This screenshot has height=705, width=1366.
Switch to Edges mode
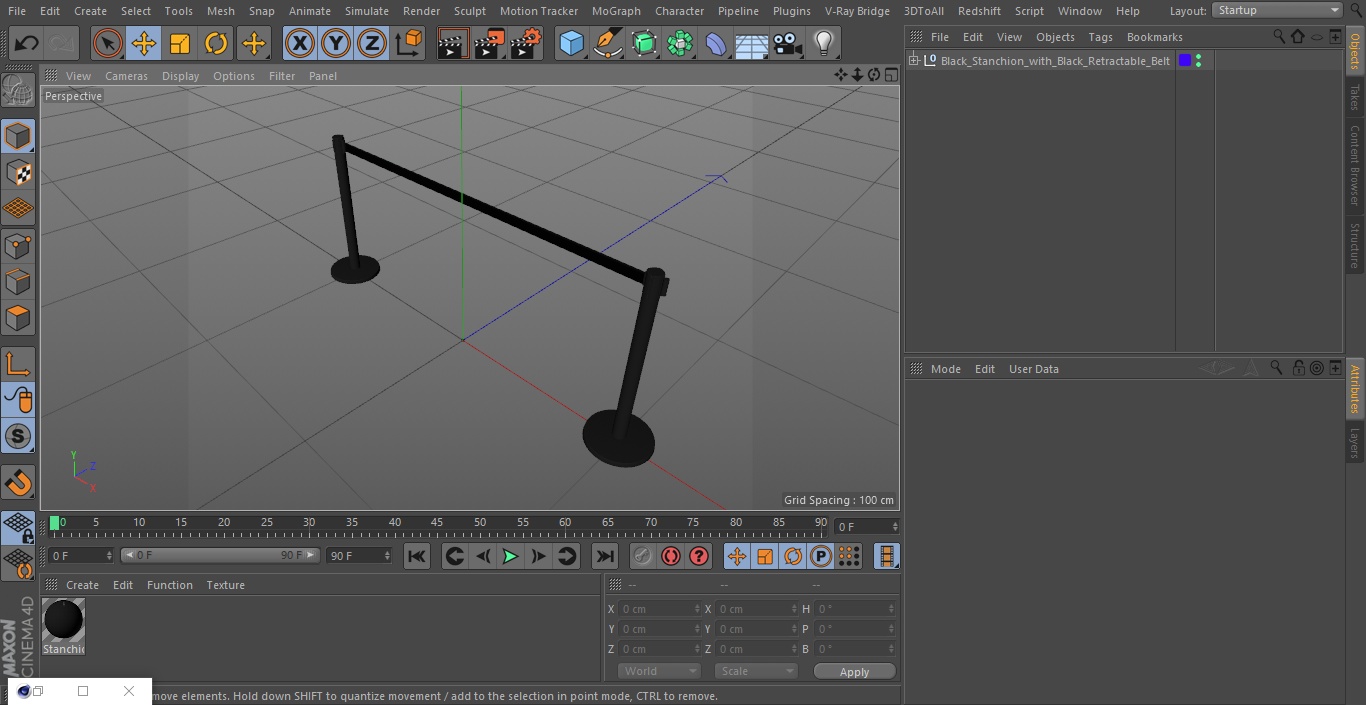[18, 281]
